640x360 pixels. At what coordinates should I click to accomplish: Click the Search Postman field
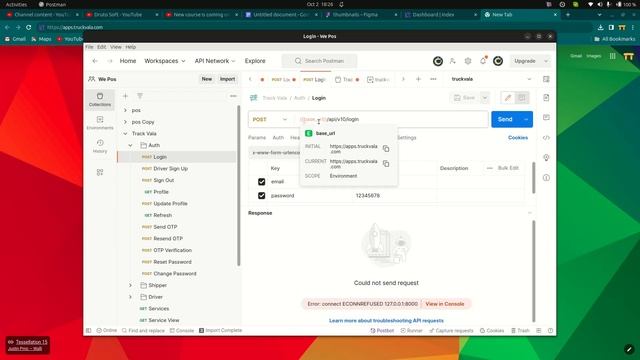[319, 61]
